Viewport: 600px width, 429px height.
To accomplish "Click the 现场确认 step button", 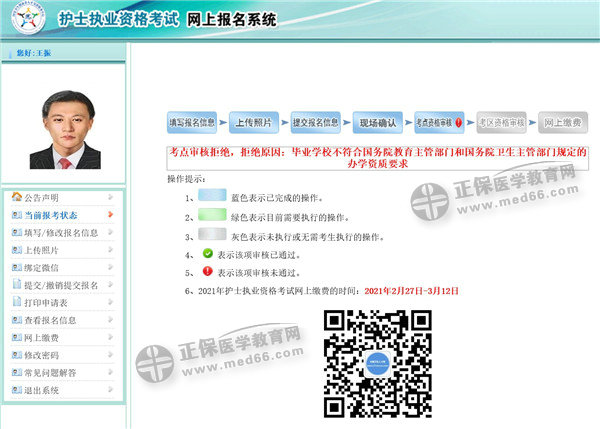I will click(x=378, y=122).
